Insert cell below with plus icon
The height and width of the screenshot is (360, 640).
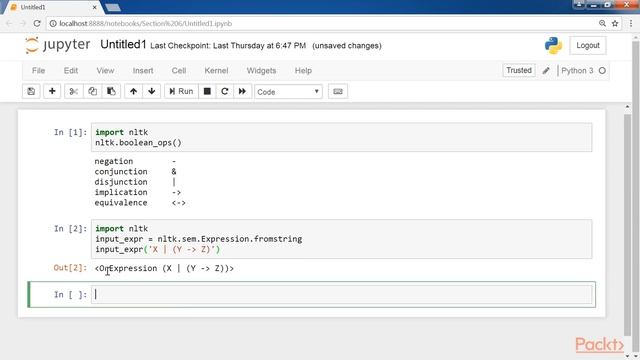coord(52,91)
